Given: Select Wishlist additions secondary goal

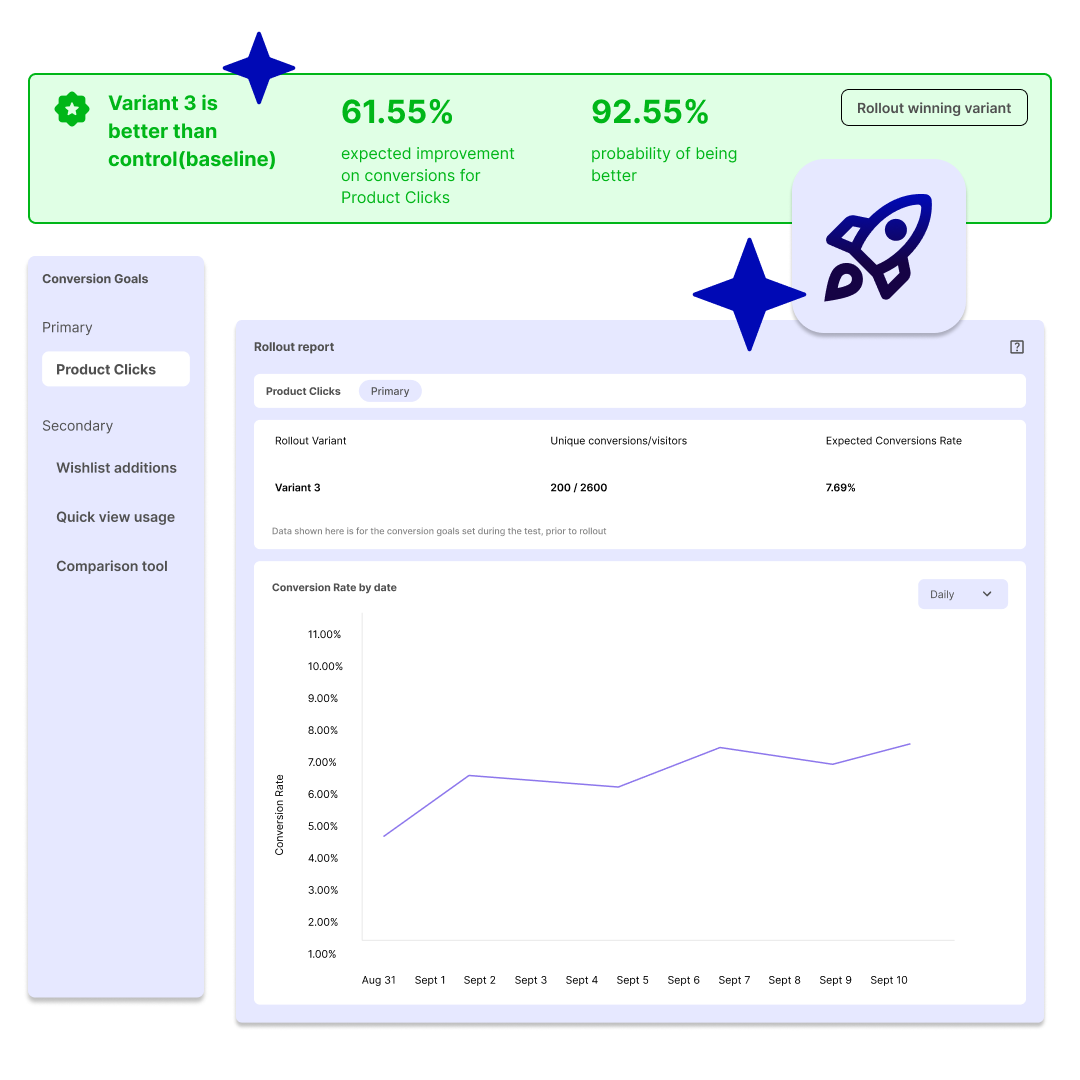Looking at the screenshot, I should click(116, 467).
